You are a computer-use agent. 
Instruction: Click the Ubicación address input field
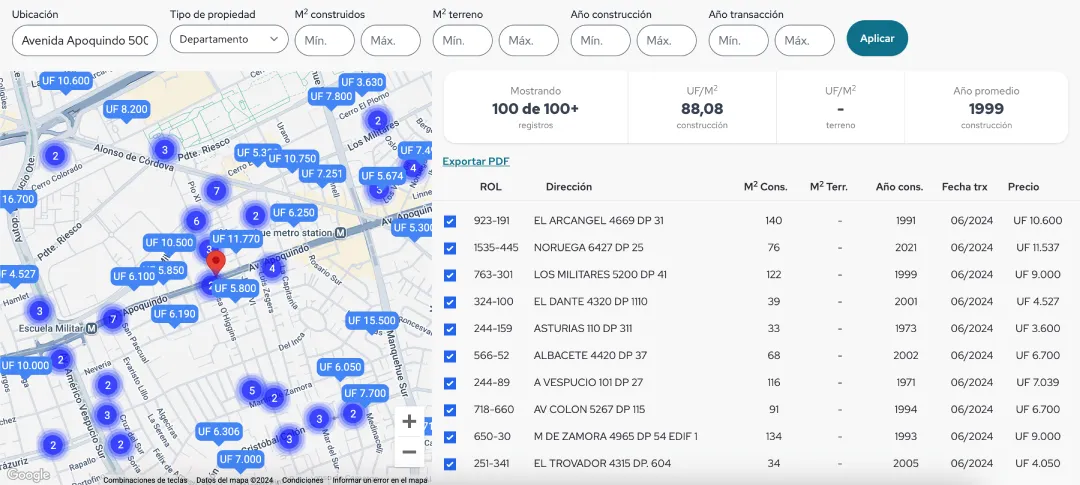(86, 40)
